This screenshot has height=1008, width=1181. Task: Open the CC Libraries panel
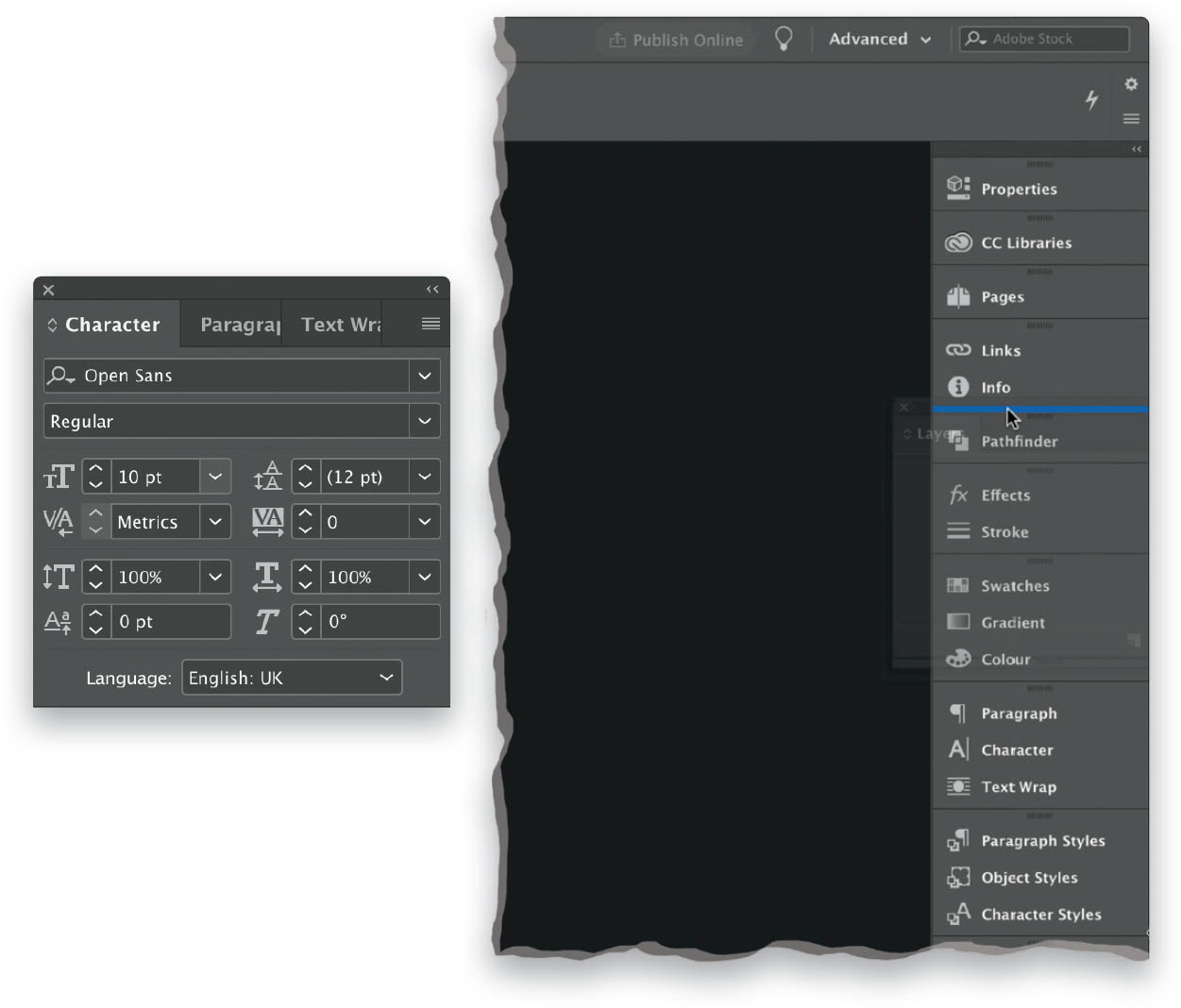click(x=1026, y=243)
